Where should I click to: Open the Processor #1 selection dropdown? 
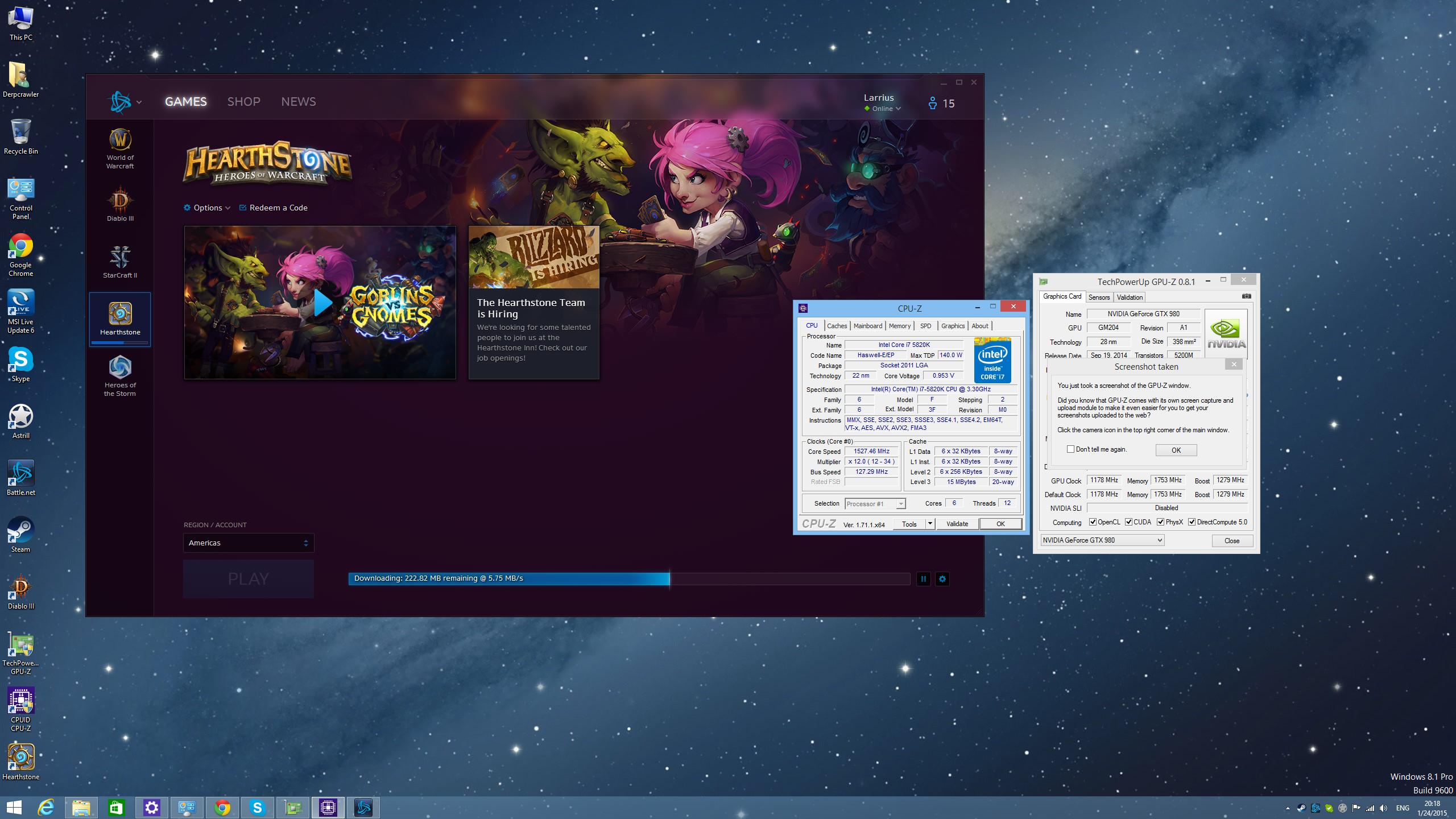[x=875, y=504]
